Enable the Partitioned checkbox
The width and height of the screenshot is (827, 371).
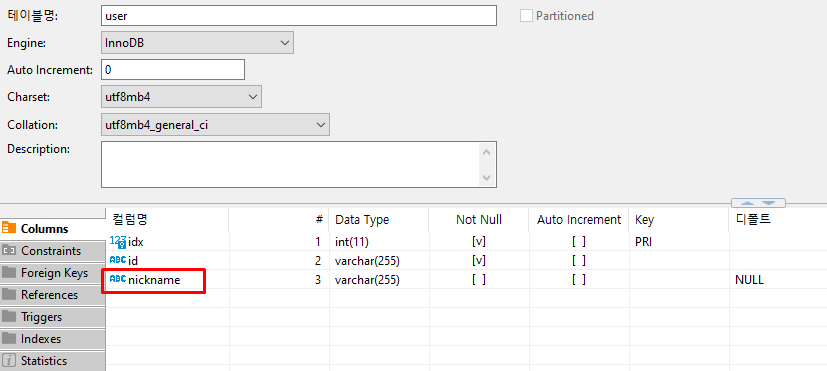click(x=526, y=16)
